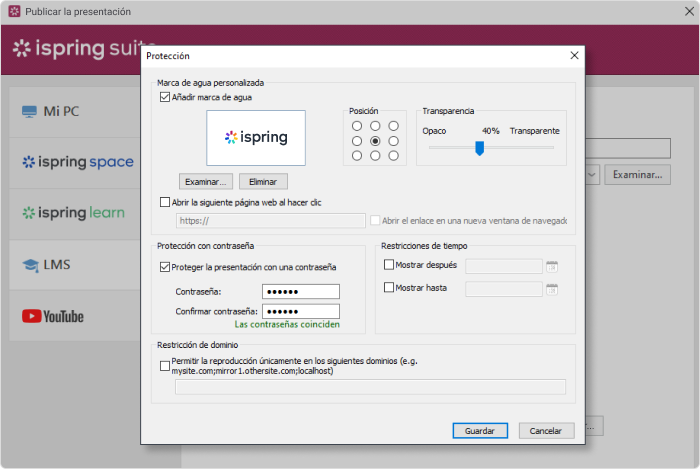
Task: Click the Mostrar hasta date field
Action: [x=504, y=289]
